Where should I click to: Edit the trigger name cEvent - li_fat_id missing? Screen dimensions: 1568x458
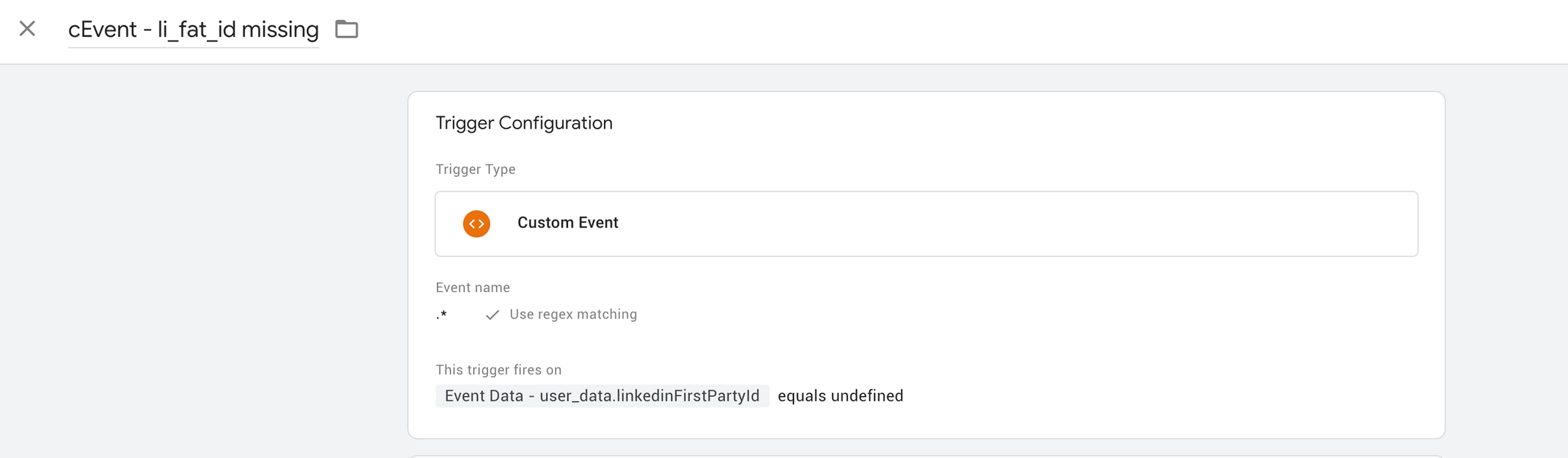coord(194,30)
